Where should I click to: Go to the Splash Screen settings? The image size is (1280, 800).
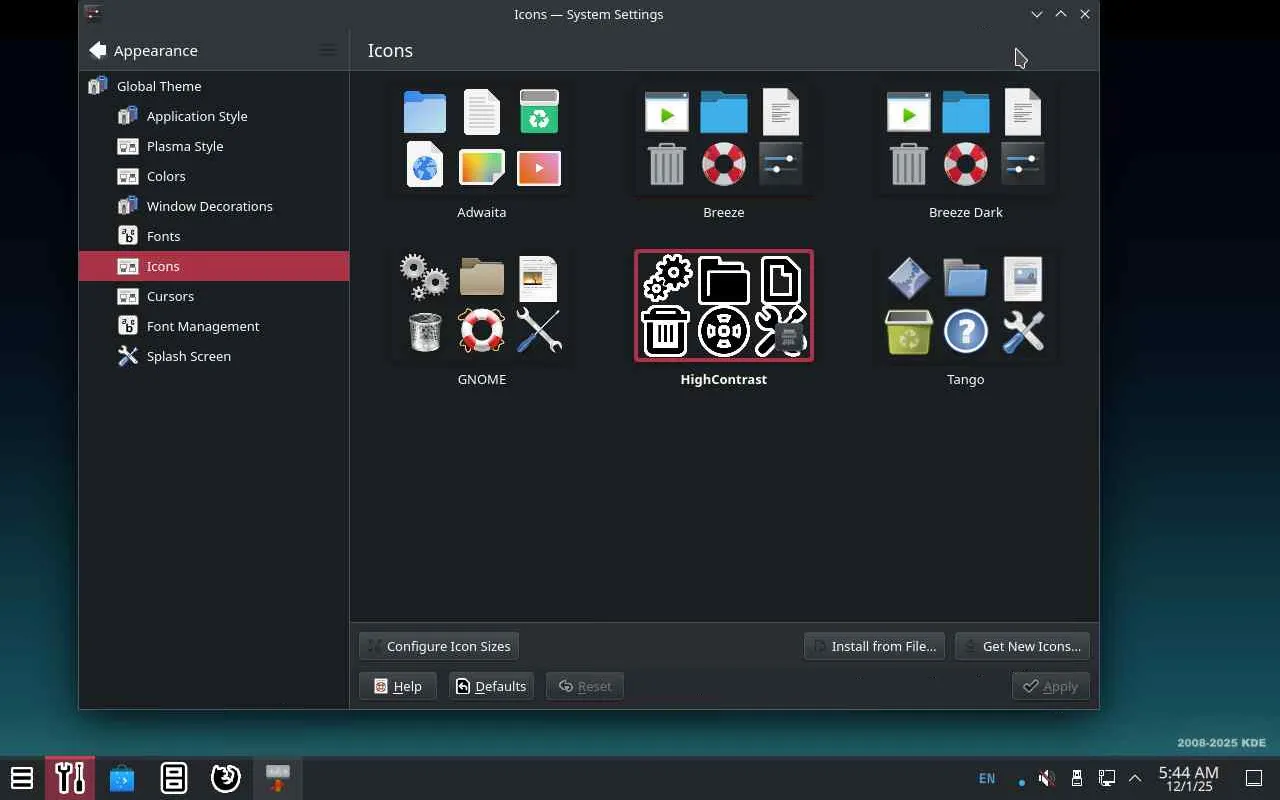(214, 356)
